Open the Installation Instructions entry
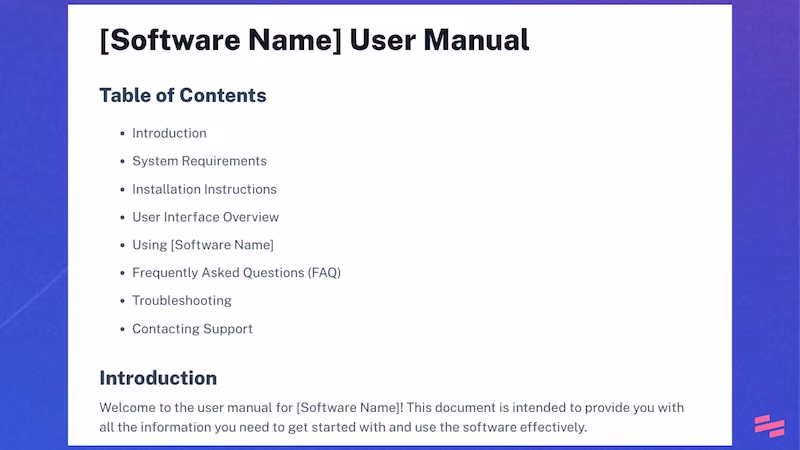800x450 pixels. 204,189
